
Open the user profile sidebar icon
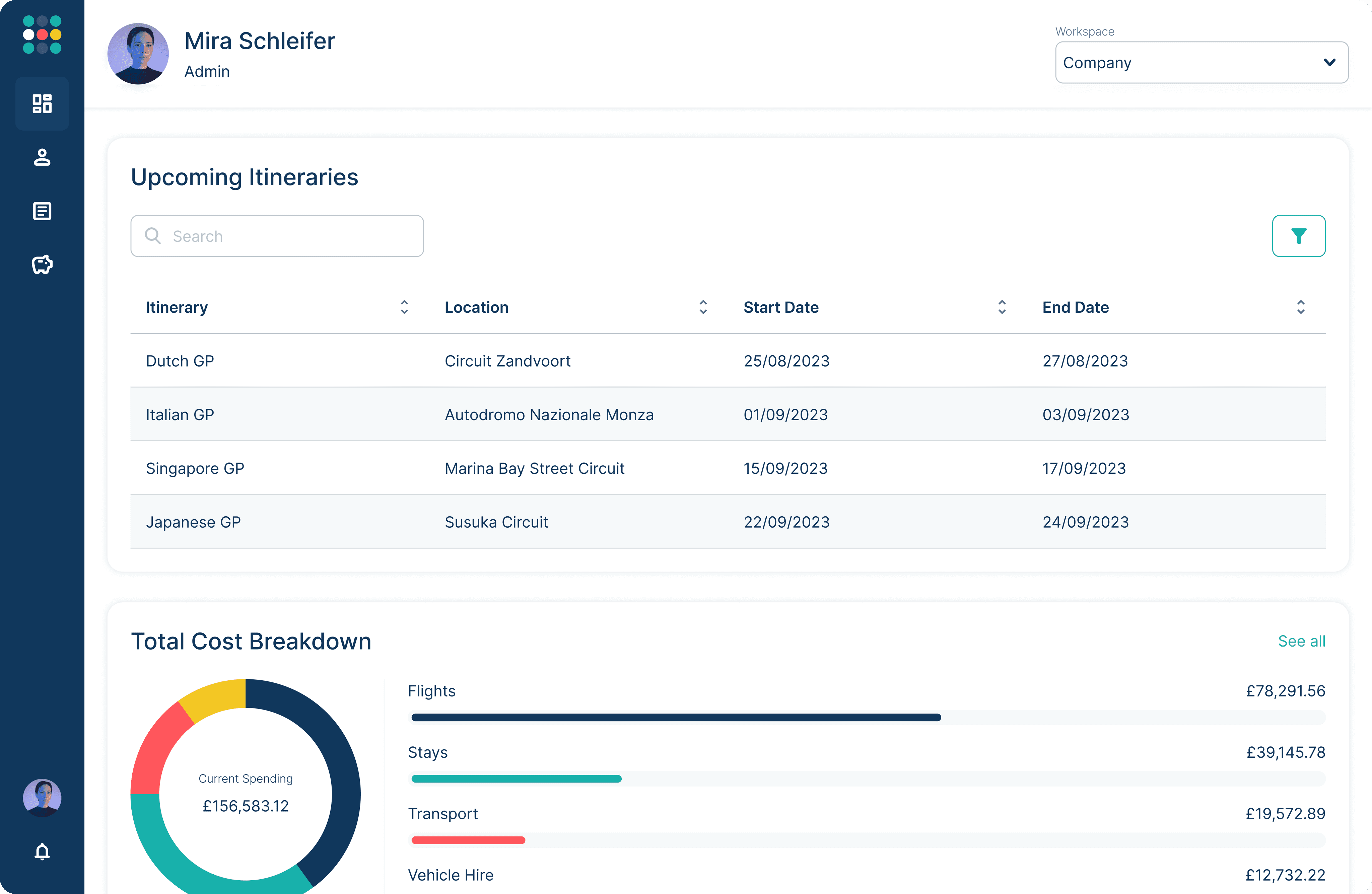(42, 157)
